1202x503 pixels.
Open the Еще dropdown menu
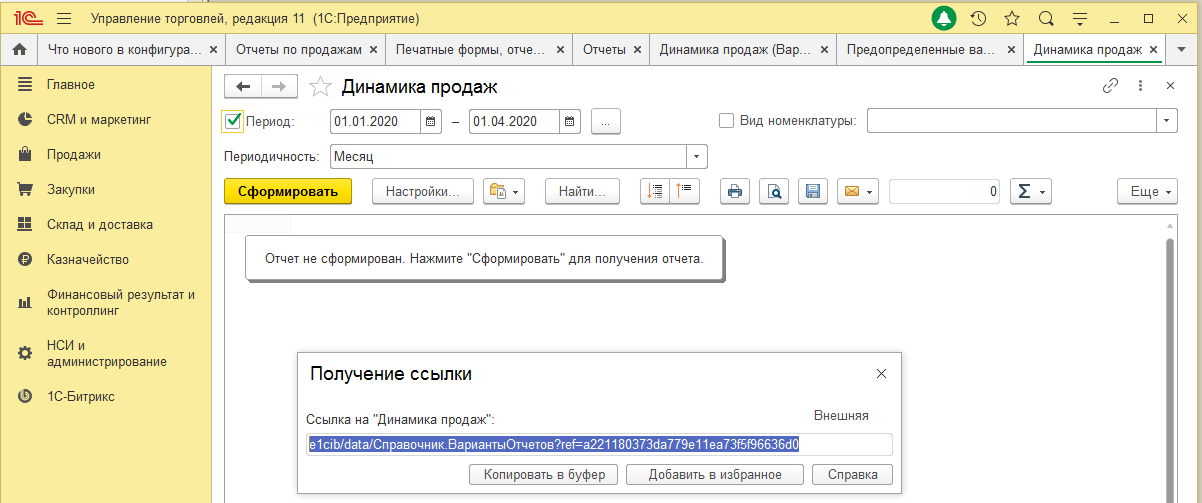[x=1146, y=191]
